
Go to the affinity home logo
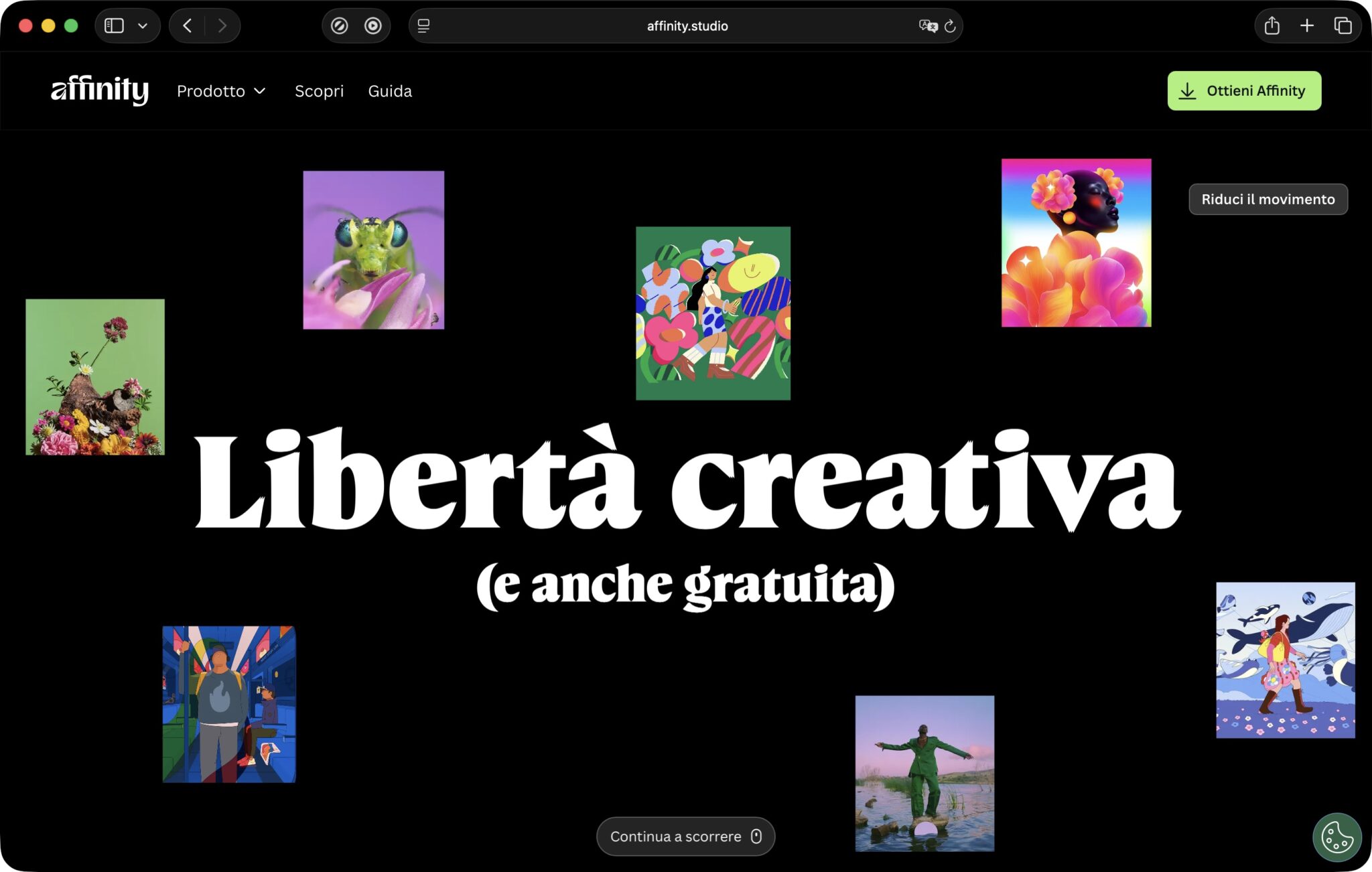point(100,90)
